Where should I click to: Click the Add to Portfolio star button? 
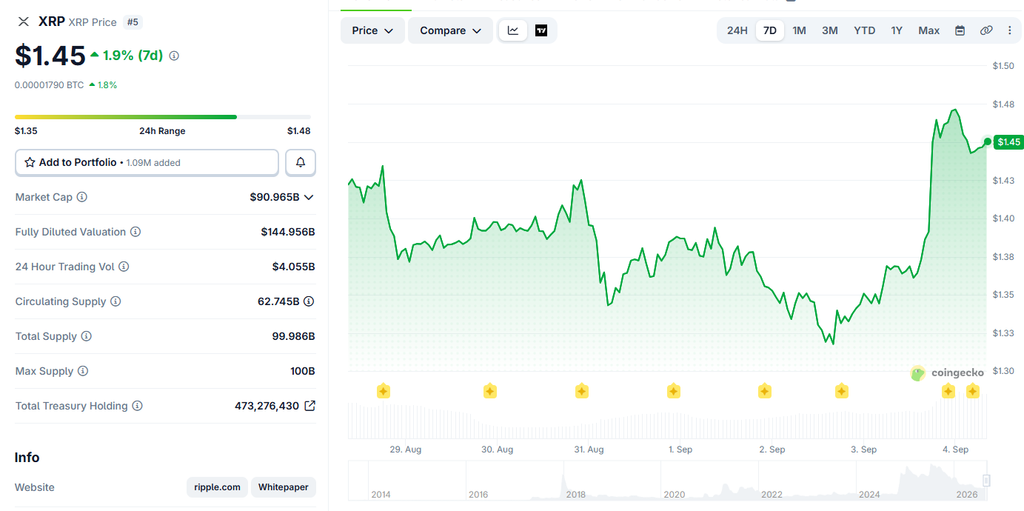tap(147, 163)
